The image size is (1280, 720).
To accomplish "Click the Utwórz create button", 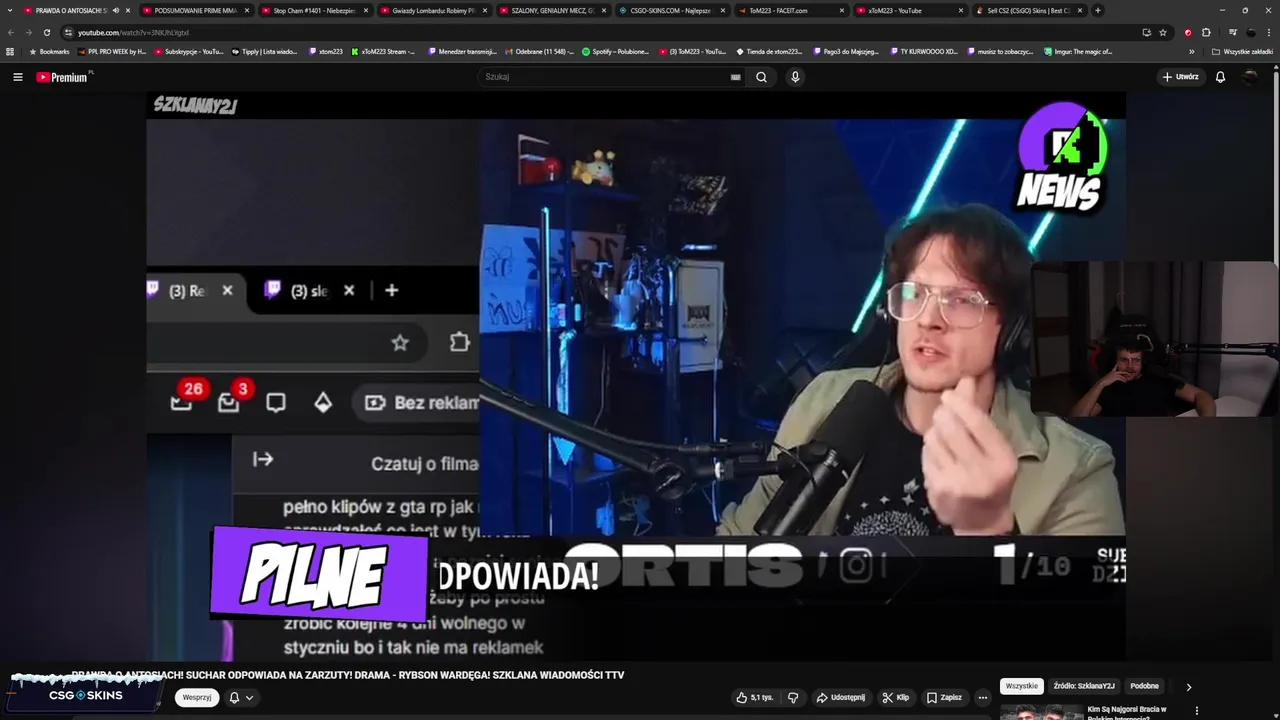I will (1180, 77).
